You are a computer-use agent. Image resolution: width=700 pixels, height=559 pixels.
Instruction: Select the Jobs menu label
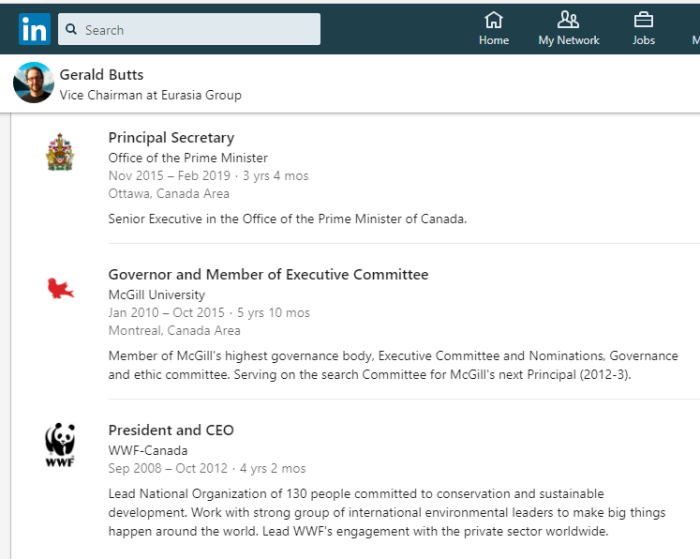tap(643, 40)
